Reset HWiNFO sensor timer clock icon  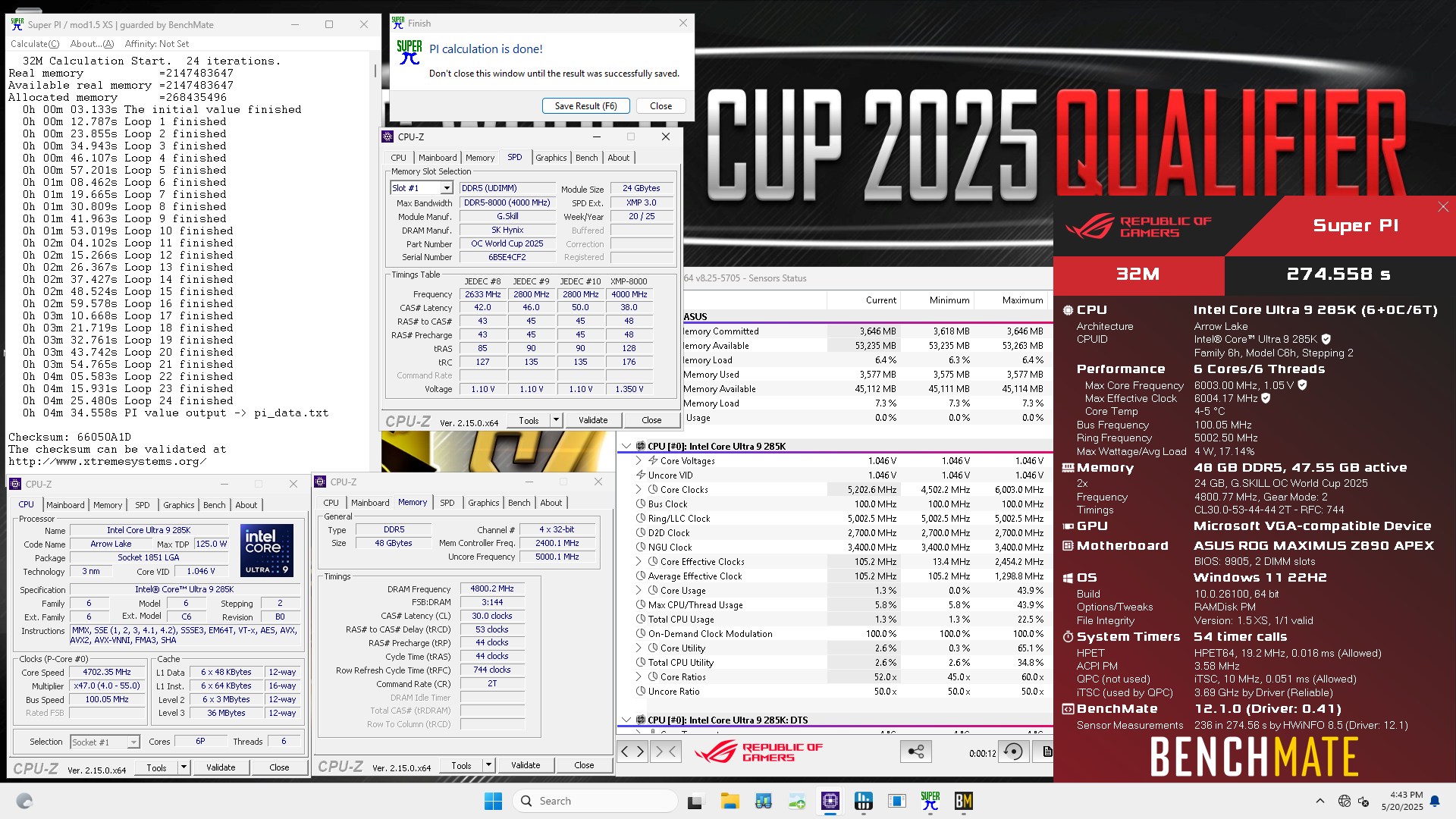point(1013,752)
